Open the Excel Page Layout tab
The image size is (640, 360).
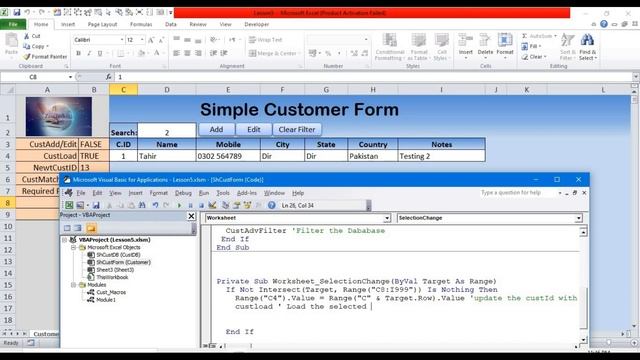(x=102, y=24)
